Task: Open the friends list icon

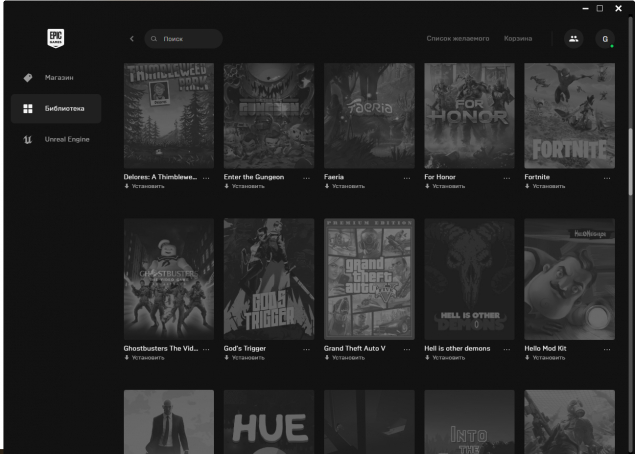Action: (573, 39)
